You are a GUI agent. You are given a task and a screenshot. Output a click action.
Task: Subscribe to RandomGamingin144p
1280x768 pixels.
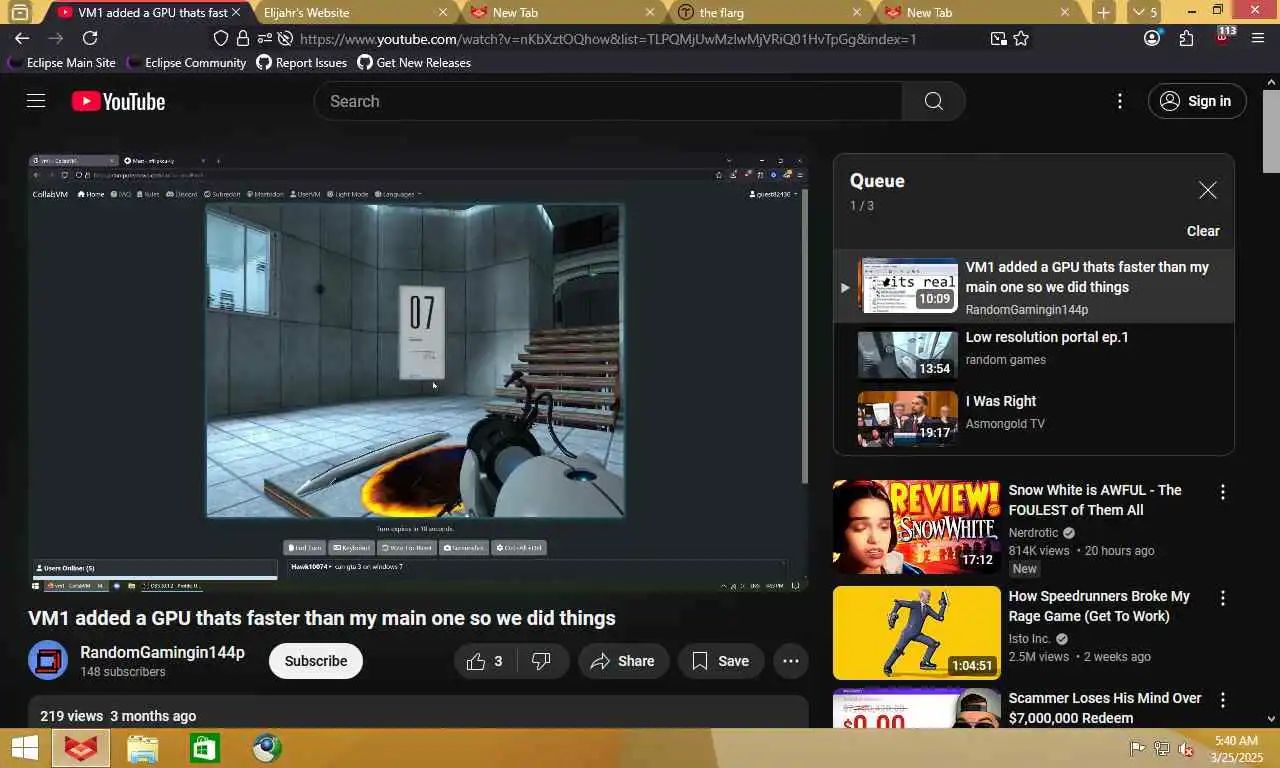pyautogui.click(x=316, y=661)
